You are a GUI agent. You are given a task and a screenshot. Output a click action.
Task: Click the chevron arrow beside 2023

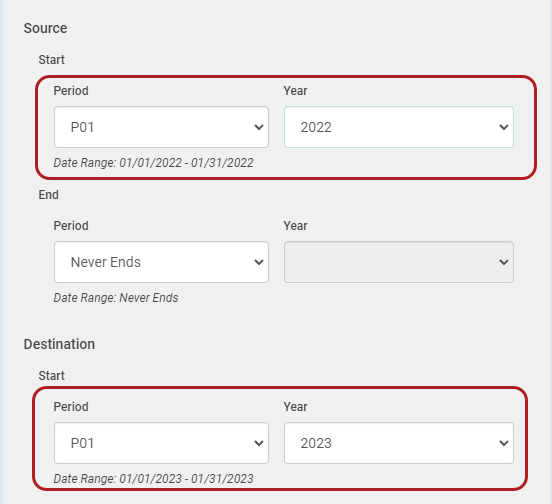tap(504, 443)
